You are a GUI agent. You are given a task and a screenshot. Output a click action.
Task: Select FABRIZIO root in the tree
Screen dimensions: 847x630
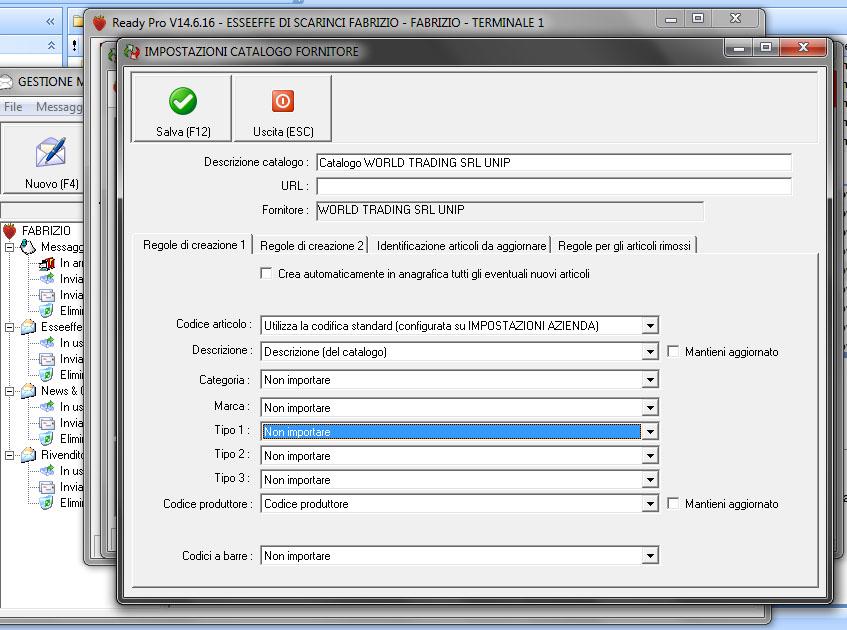[x=46, y=231]
